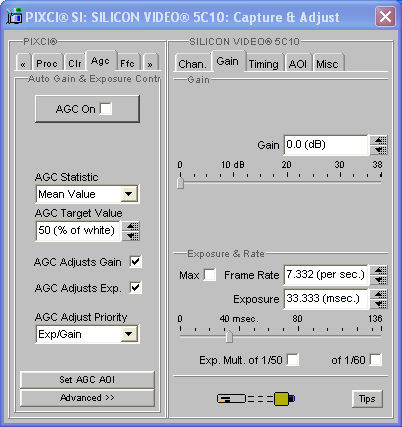Click the camera connection status icon
Image resolution: width=402 pixels, height=427 pixels.
coord(256,398)
